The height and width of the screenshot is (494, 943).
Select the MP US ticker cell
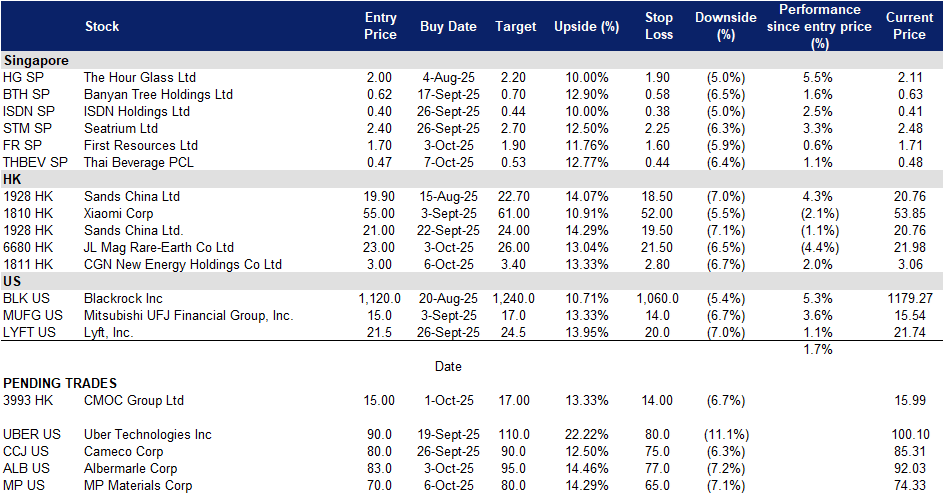click(x=24, y=486)
